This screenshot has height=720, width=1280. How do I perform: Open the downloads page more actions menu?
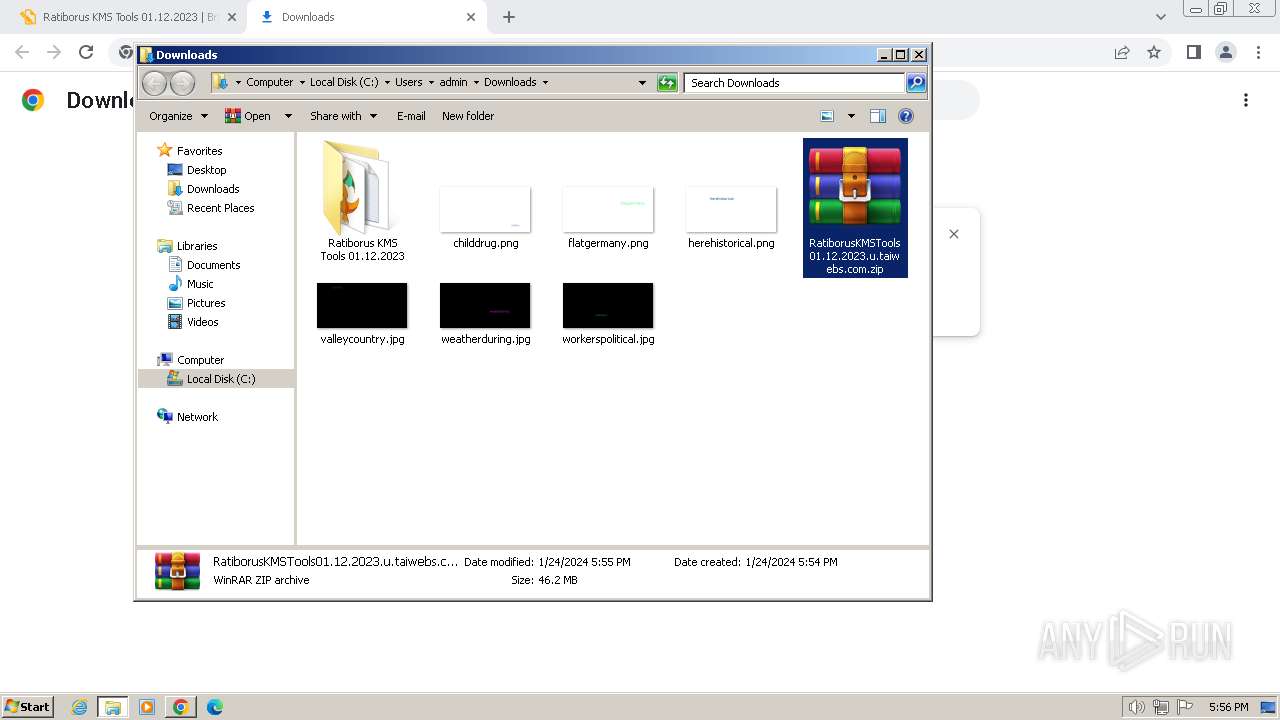pyautogui.click(x=1246, y=100)
